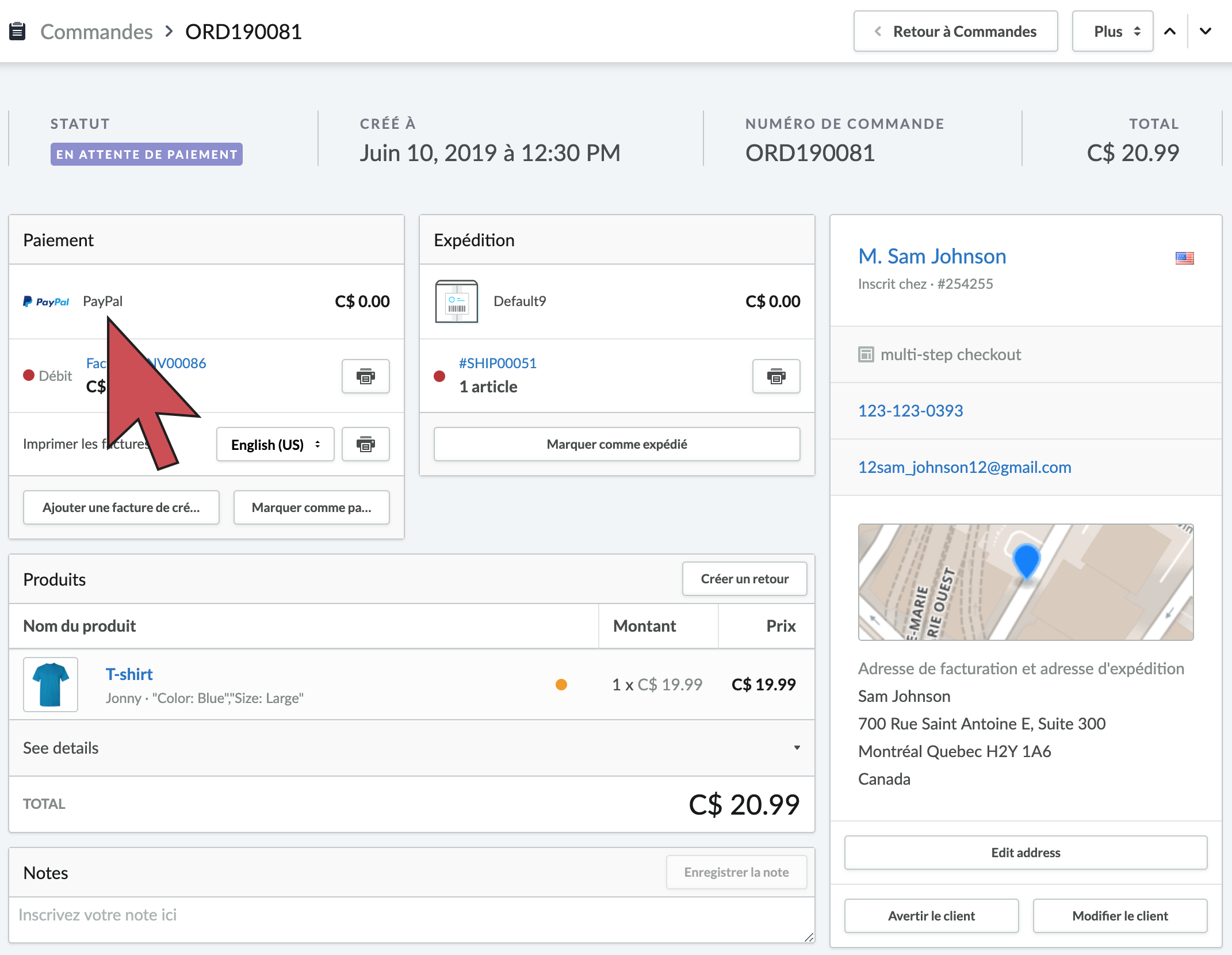Click Retour à Commandes button

955,31
